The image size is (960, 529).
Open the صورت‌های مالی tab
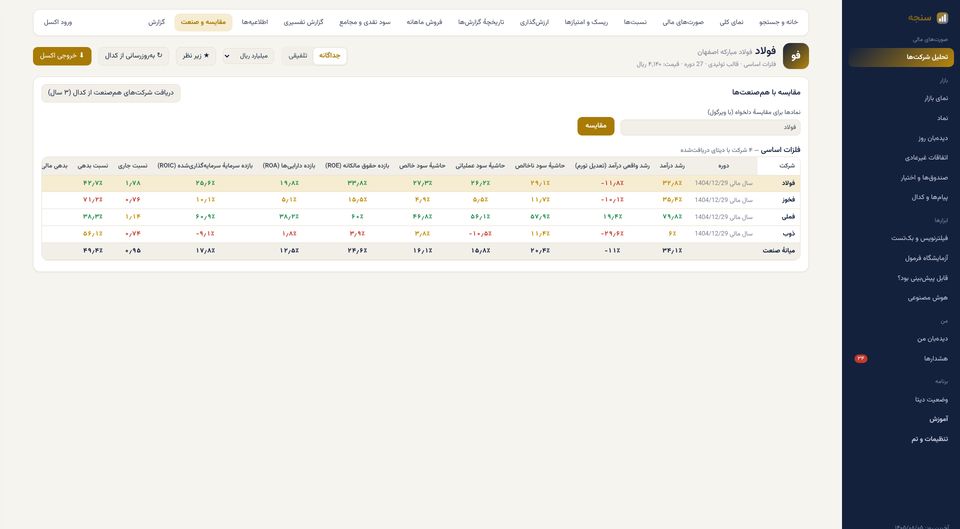point(683,22)
